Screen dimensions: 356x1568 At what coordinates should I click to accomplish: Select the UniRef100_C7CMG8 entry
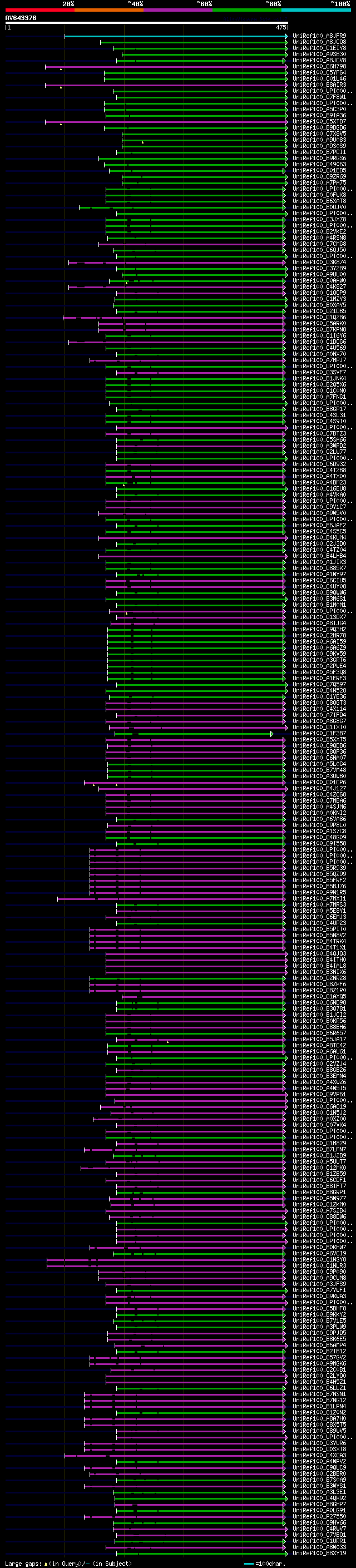[x=319, y=244]
